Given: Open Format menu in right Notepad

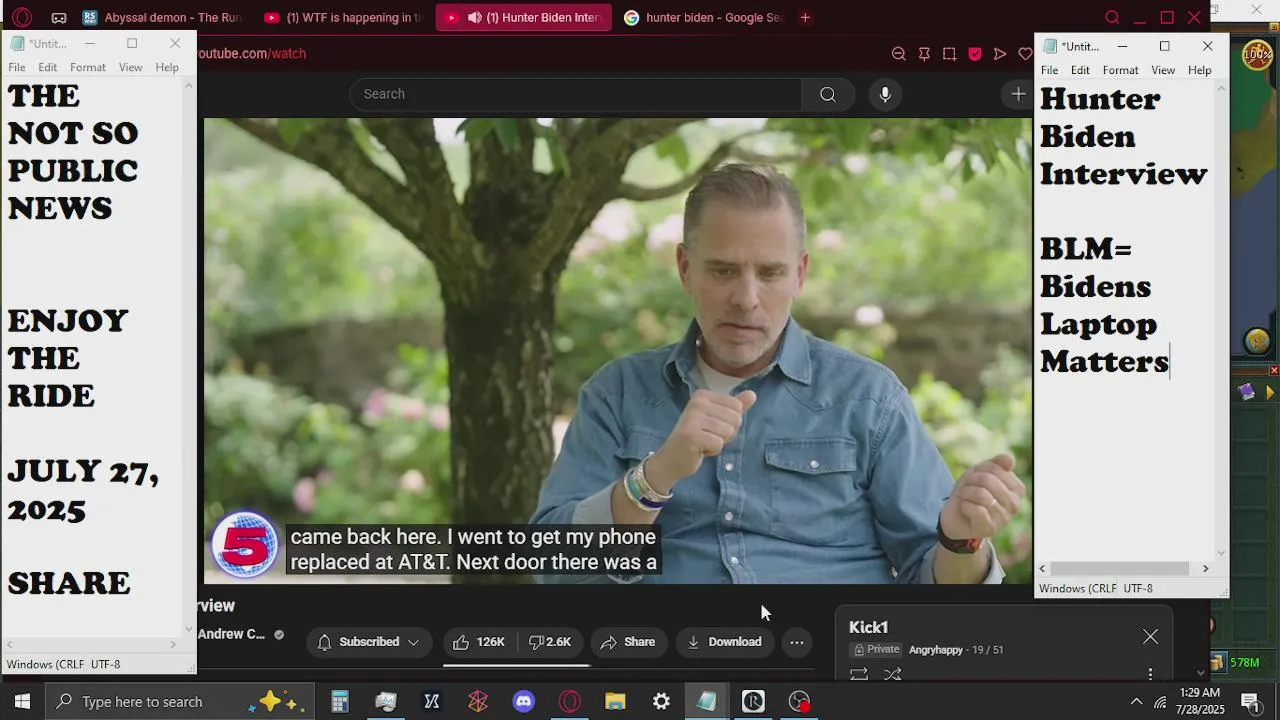Looking at the screenshot, I should [x=1120, y=70].
